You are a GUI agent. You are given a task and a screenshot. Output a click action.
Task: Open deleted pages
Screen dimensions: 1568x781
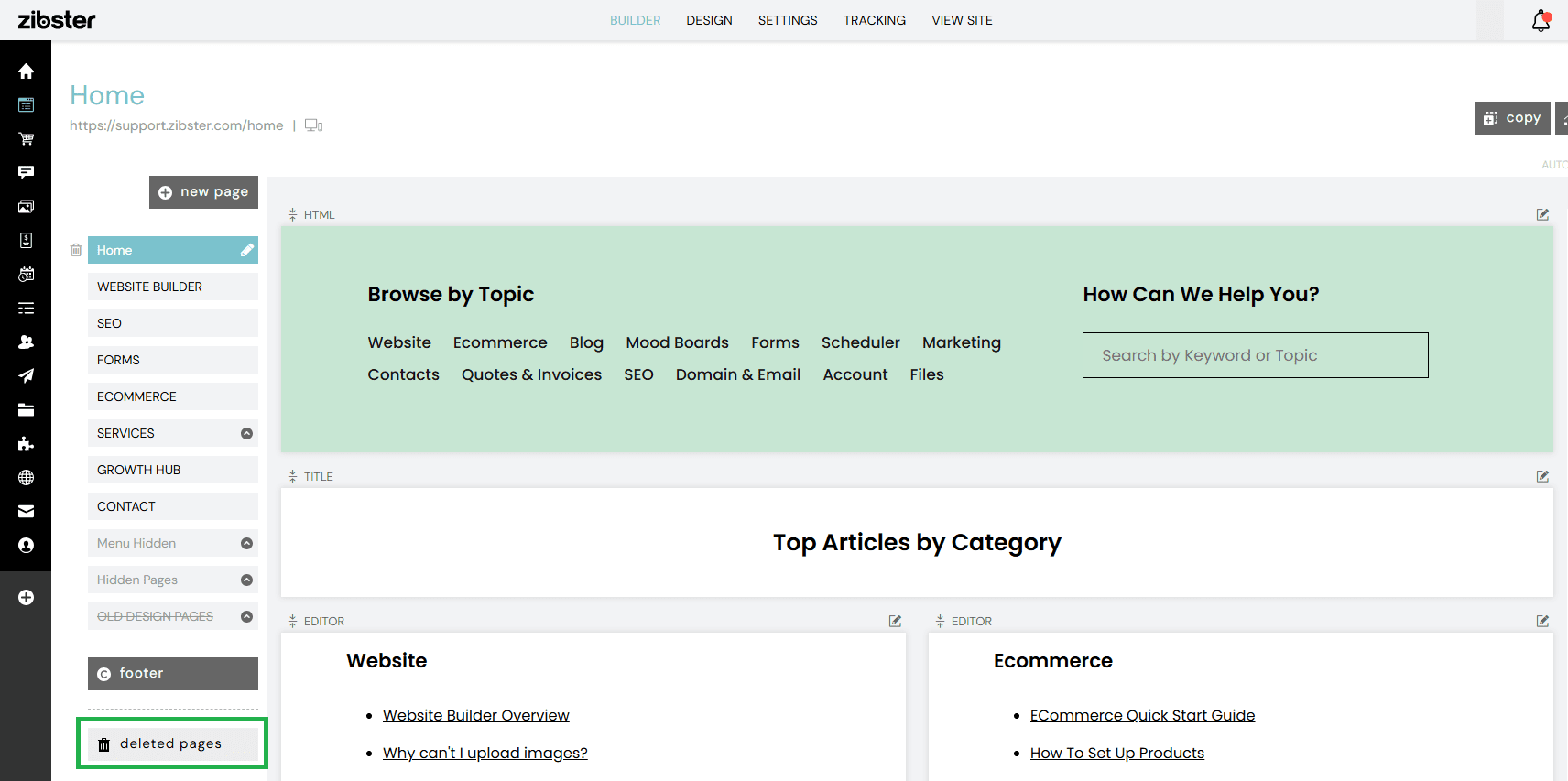point(173,743)
